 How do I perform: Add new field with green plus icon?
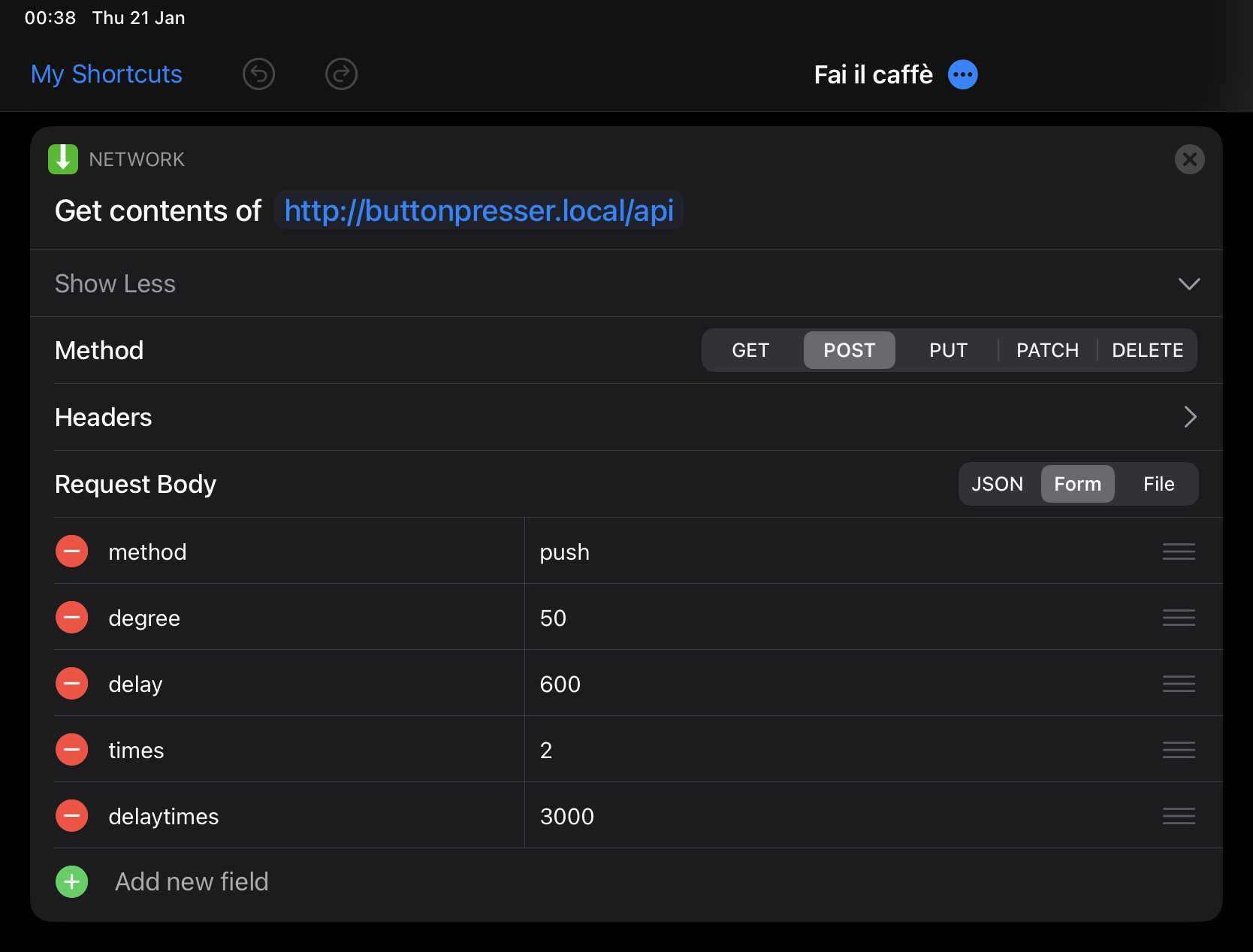point(71,881)
